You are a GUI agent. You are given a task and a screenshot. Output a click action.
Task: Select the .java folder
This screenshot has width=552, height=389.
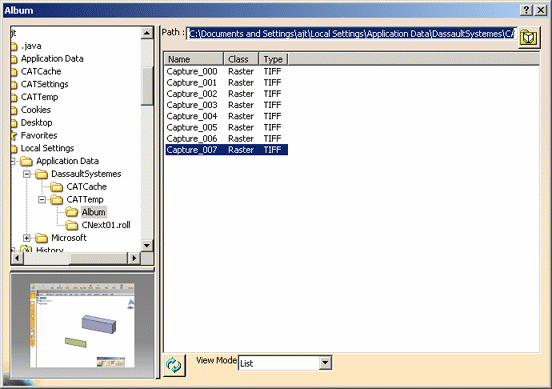(x=31, y=46)
